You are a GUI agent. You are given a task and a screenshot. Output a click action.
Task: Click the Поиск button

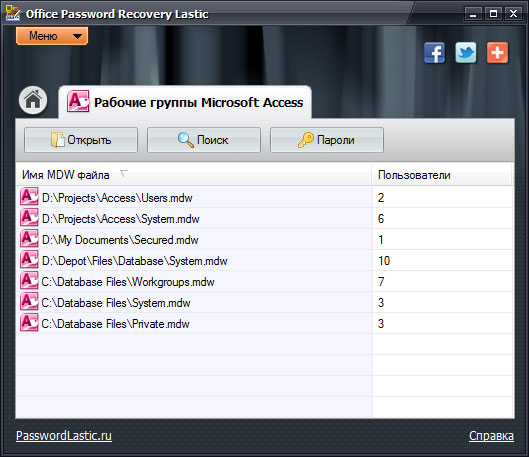[204, 140]
